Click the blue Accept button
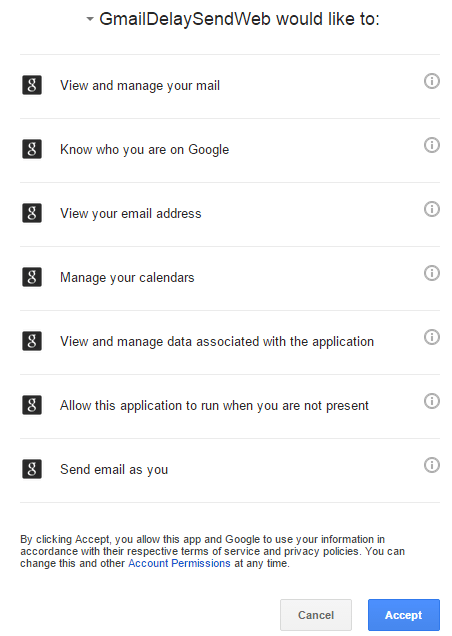The height and width of the screenshot is (636, 452). point(404,615)
